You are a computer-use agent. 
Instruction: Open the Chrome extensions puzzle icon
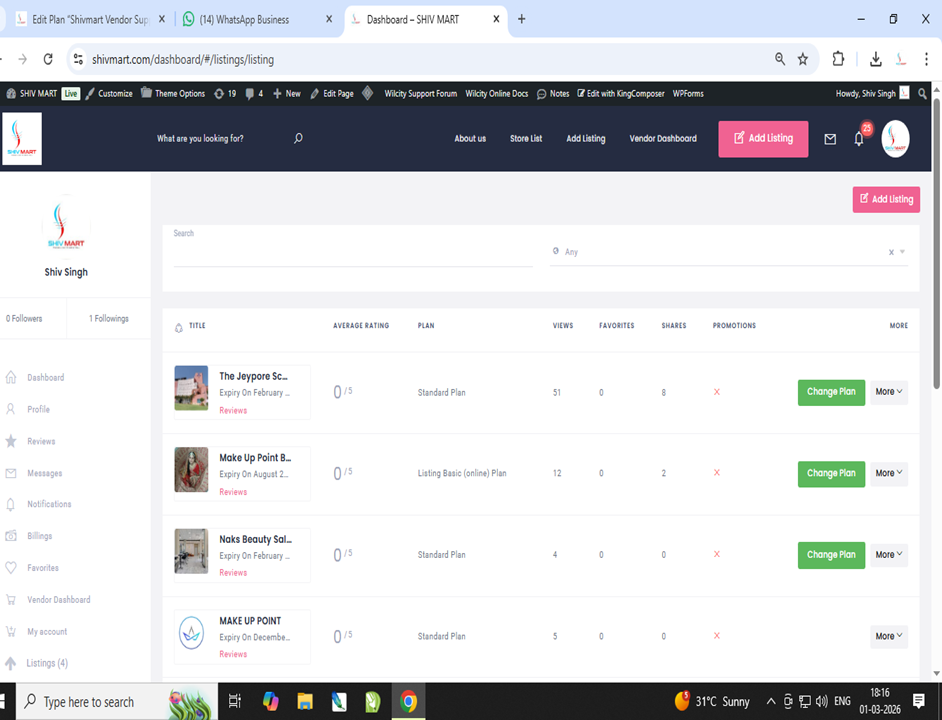click(x=838, y=59)
